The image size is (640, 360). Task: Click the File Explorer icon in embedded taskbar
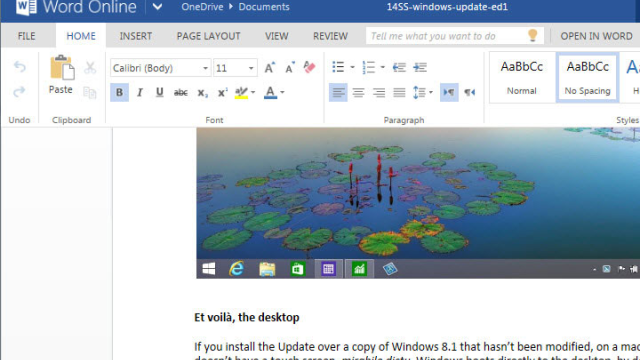[x=267, y=269]
